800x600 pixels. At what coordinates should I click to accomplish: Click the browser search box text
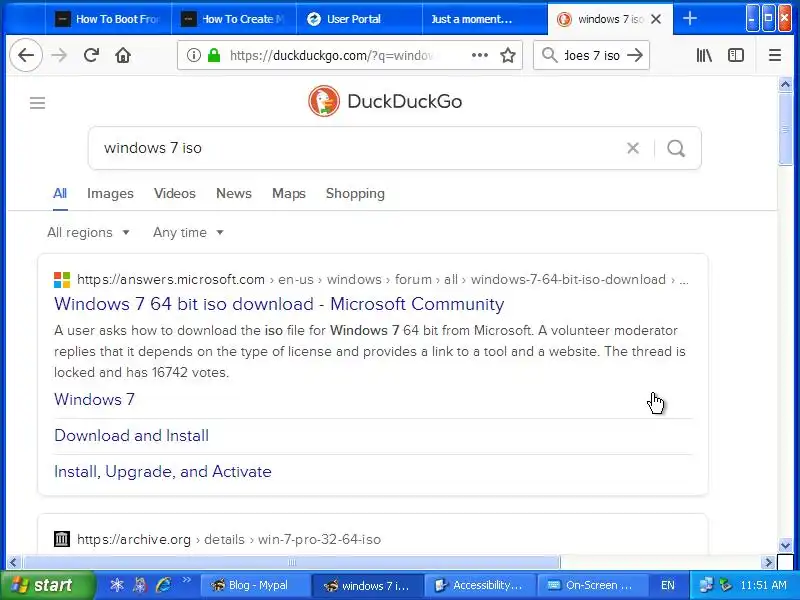coord(592,55)
